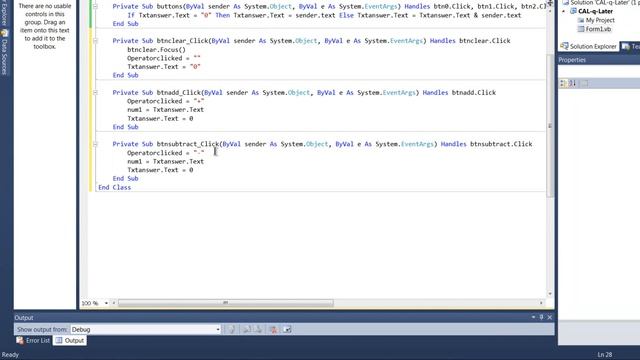Click the 'btnclear.Focus()' code line
This screenshot has width=640, height=360.
coord(156,50)
